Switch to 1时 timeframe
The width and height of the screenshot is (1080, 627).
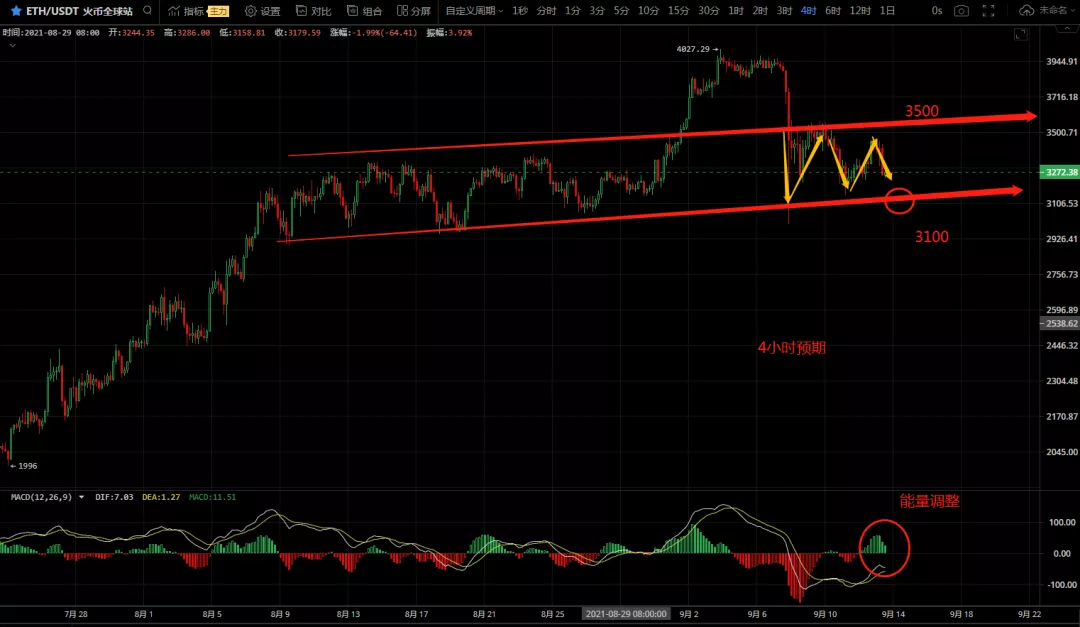(x=736, y=11)
